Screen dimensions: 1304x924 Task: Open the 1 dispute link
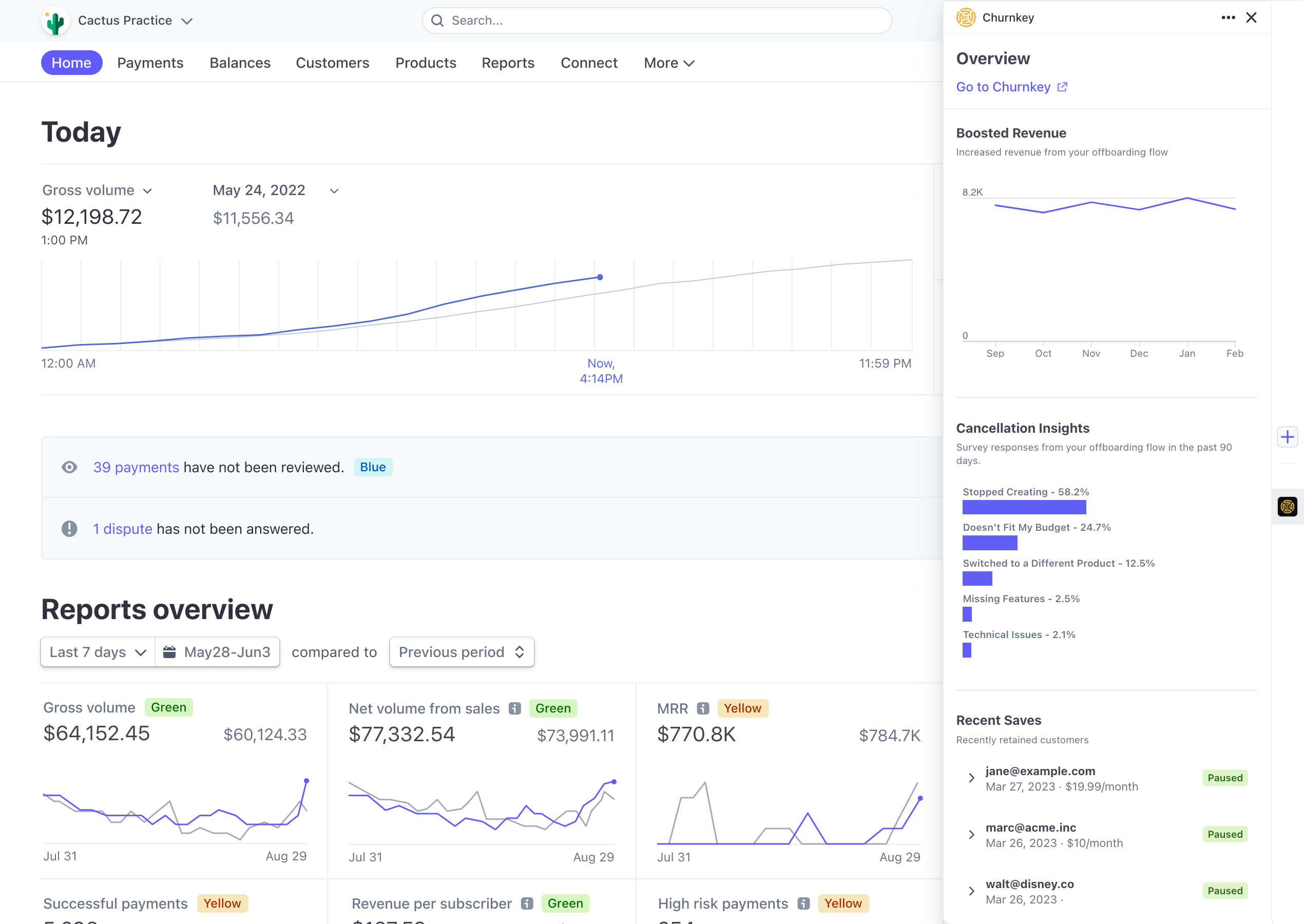tap(122, 529)
